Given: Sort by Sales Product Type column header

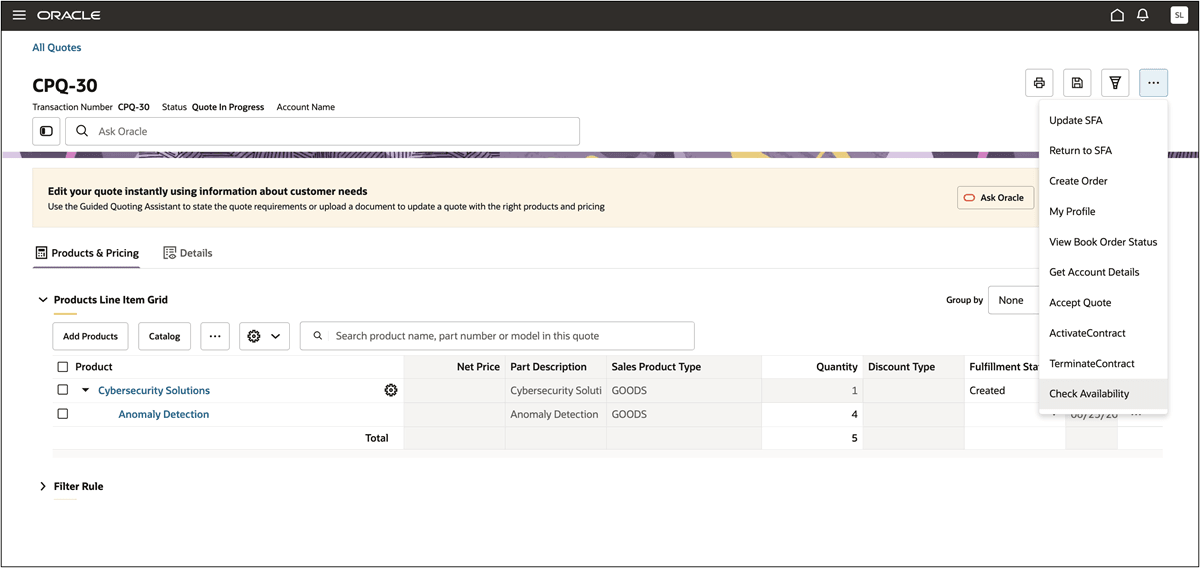Looking at the screenshot, I should tap(684, 367).
